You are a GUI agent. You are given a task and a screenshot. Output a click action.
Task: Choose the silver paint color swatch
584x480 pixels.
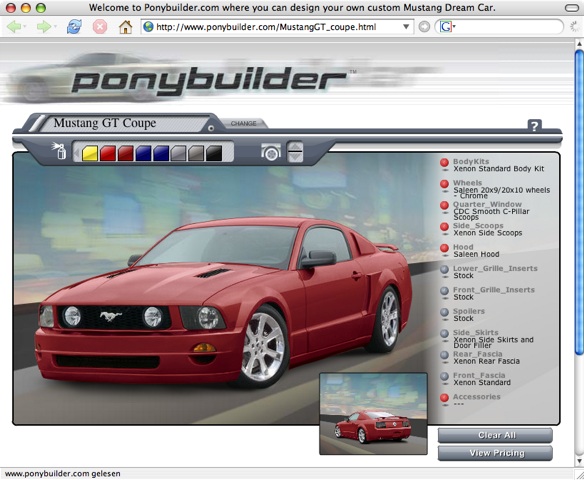tap(178, 153)
